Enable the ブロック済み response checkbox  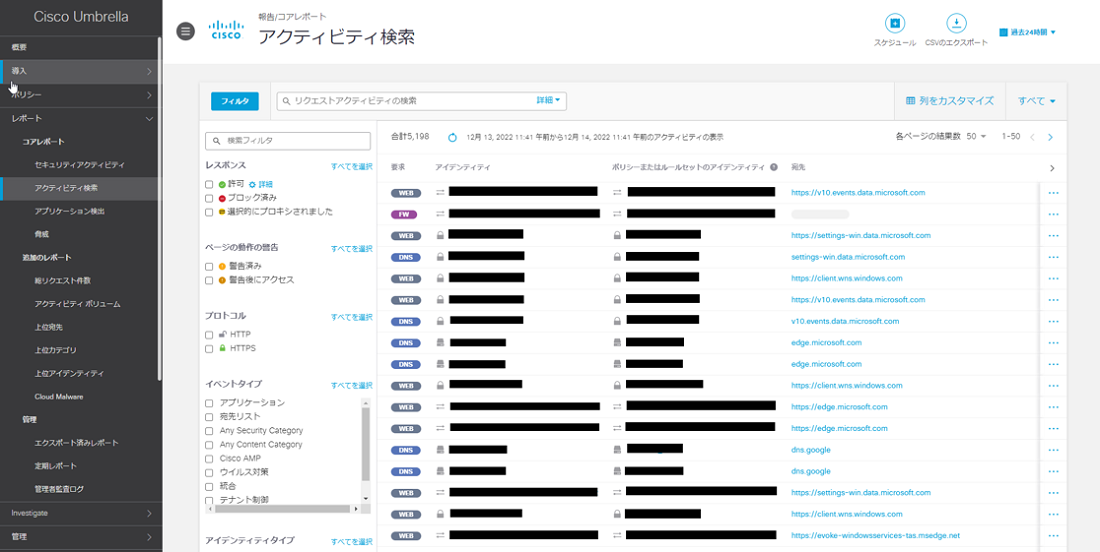click(209, 198)
